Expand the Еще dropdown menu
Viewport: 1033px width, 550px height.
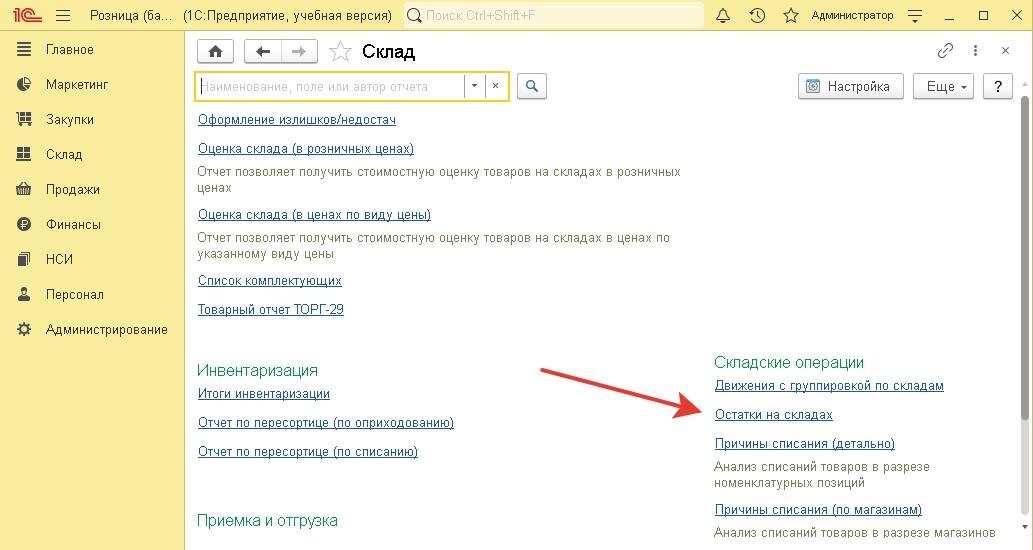click(x=943, y=86)
